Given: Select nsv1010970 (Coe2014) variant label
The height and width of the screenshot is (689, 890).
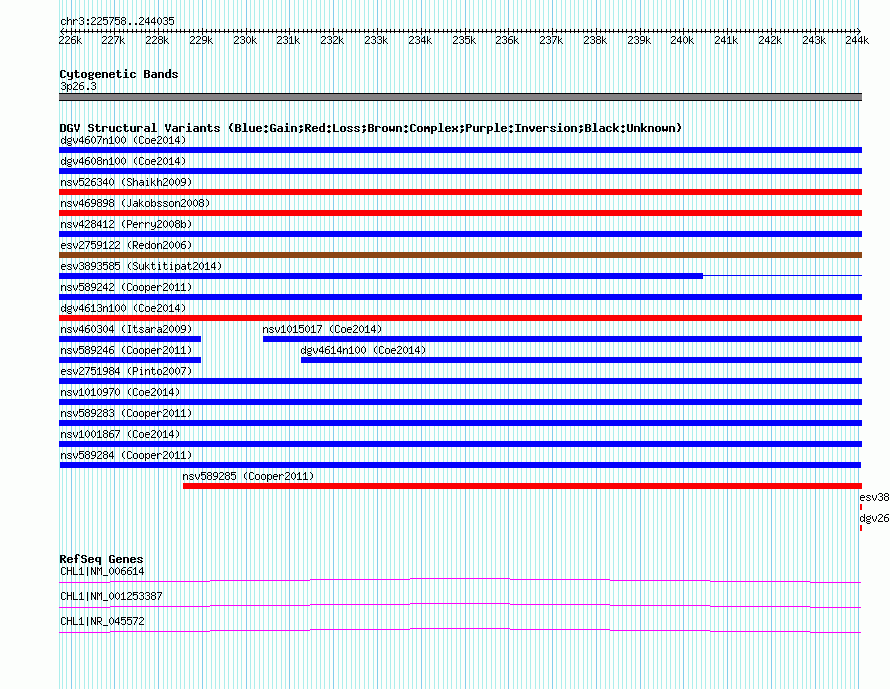Looking at the screenshot, I should coord(120,392).
